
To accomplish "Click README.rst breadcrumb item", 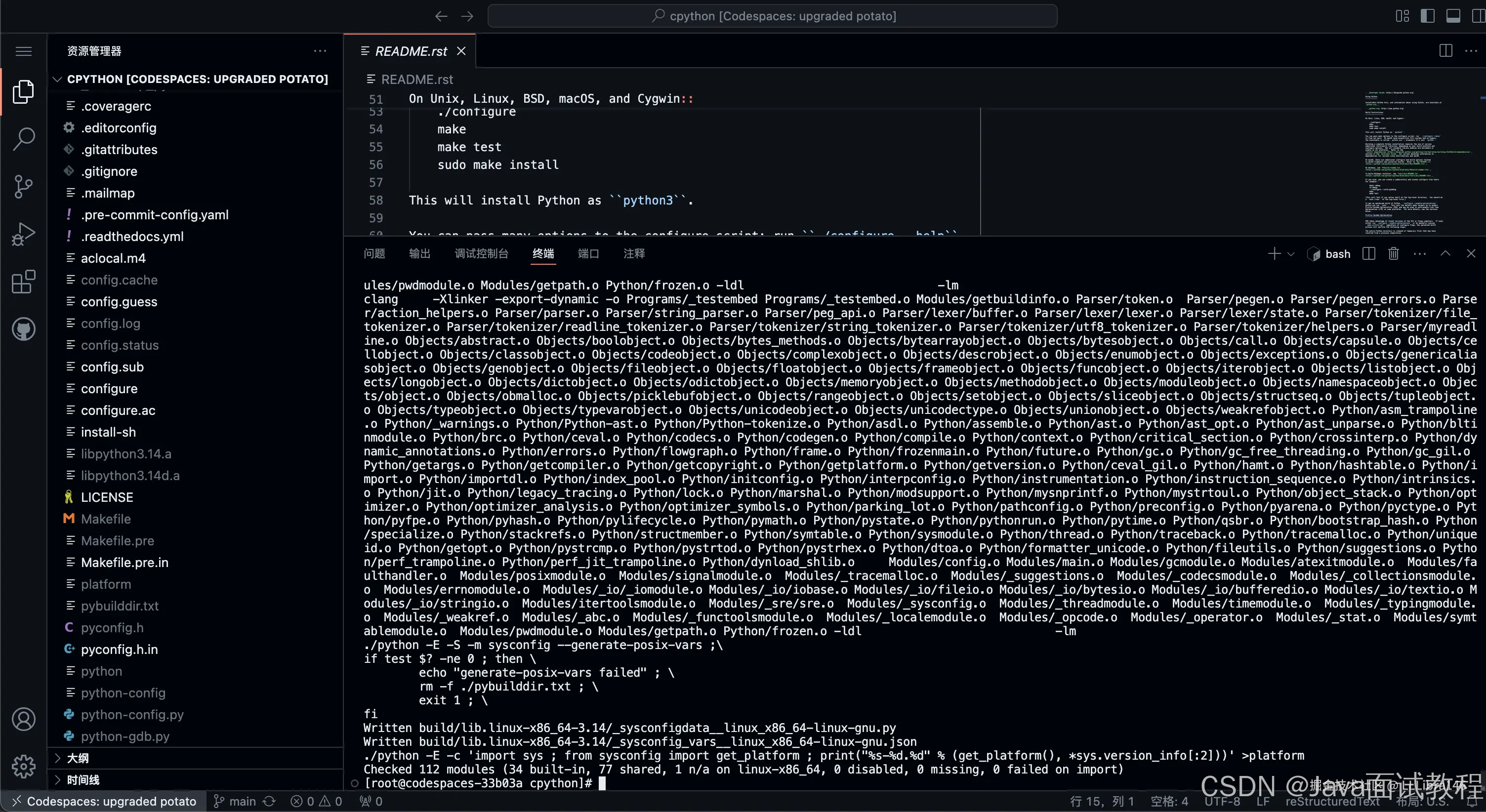I will (410, 79).
